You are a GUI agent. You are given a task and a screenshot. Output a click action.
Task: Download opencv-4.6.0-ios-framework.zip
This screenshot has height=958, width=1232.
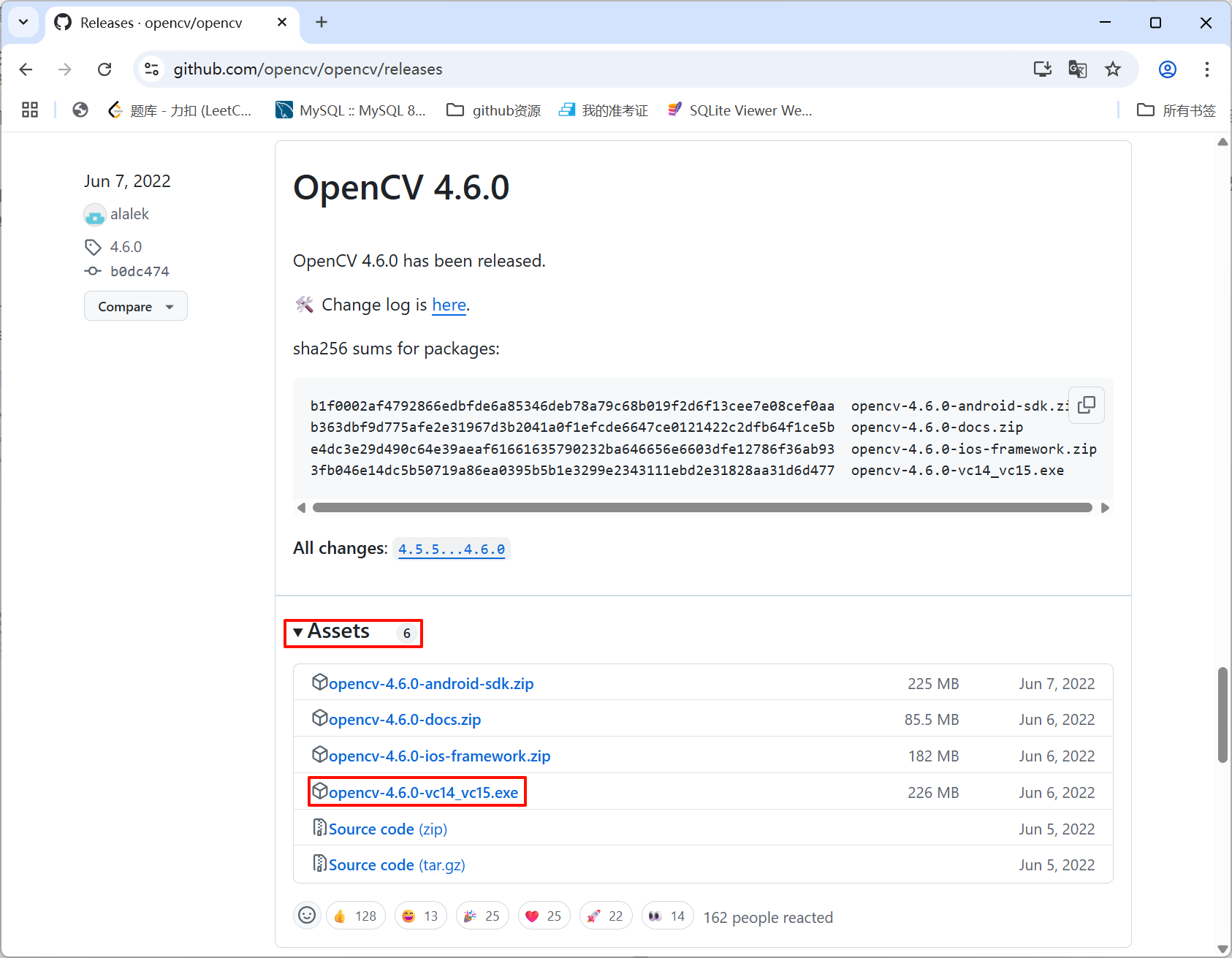(439, 756)
